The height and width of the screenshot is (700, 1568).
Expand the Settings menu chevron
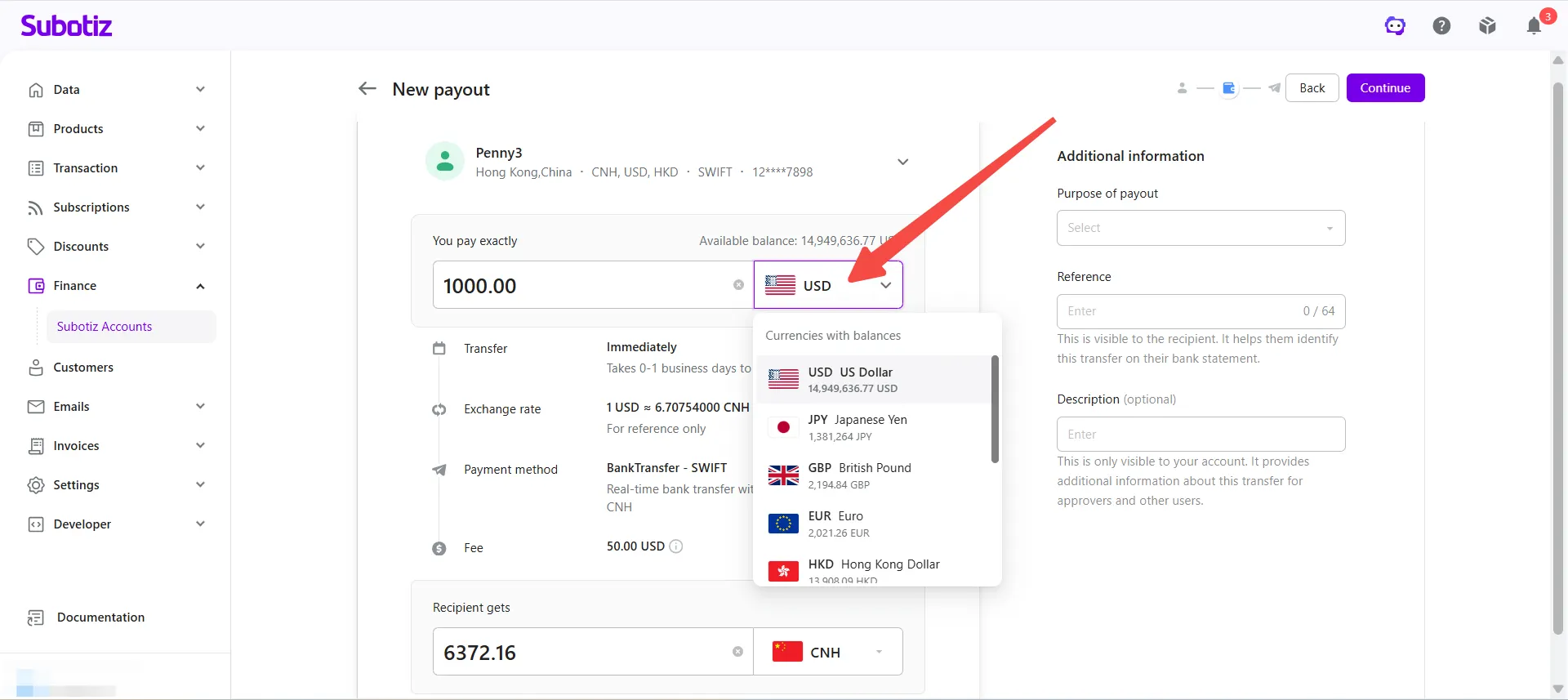(x=200, y=484)
